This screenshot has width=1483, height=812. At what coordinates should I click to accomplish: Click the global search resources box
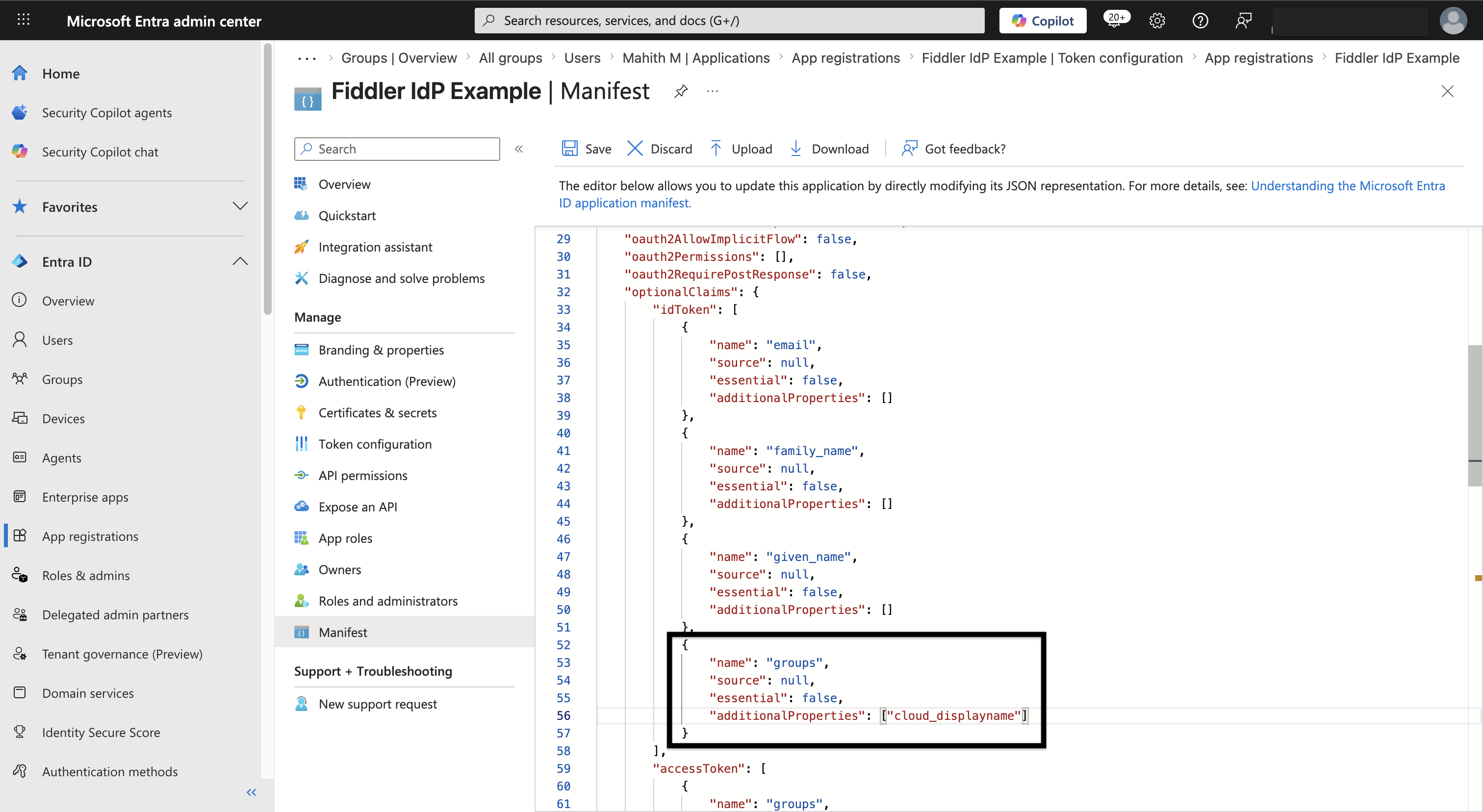pos(729,21)
